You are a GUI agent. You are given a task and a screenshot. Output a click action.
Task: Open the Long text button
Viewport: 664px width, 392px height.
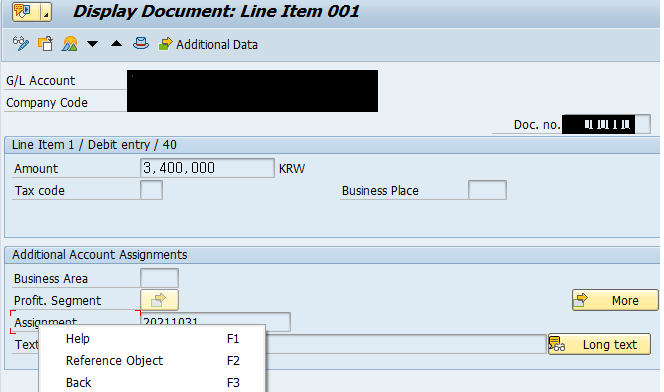[x=599, y=344]
